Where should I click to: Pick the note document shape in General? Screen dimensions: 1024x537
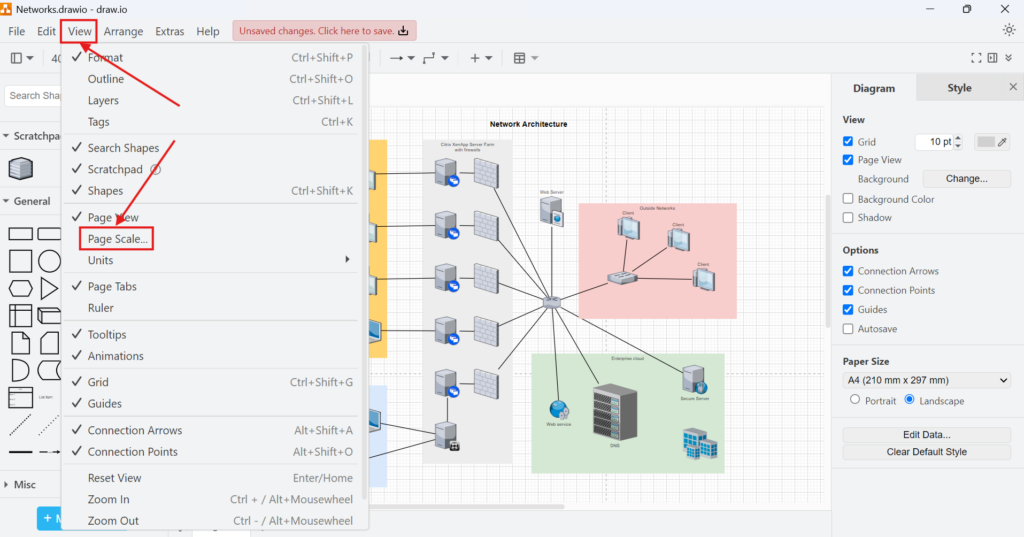coord(20,343)
